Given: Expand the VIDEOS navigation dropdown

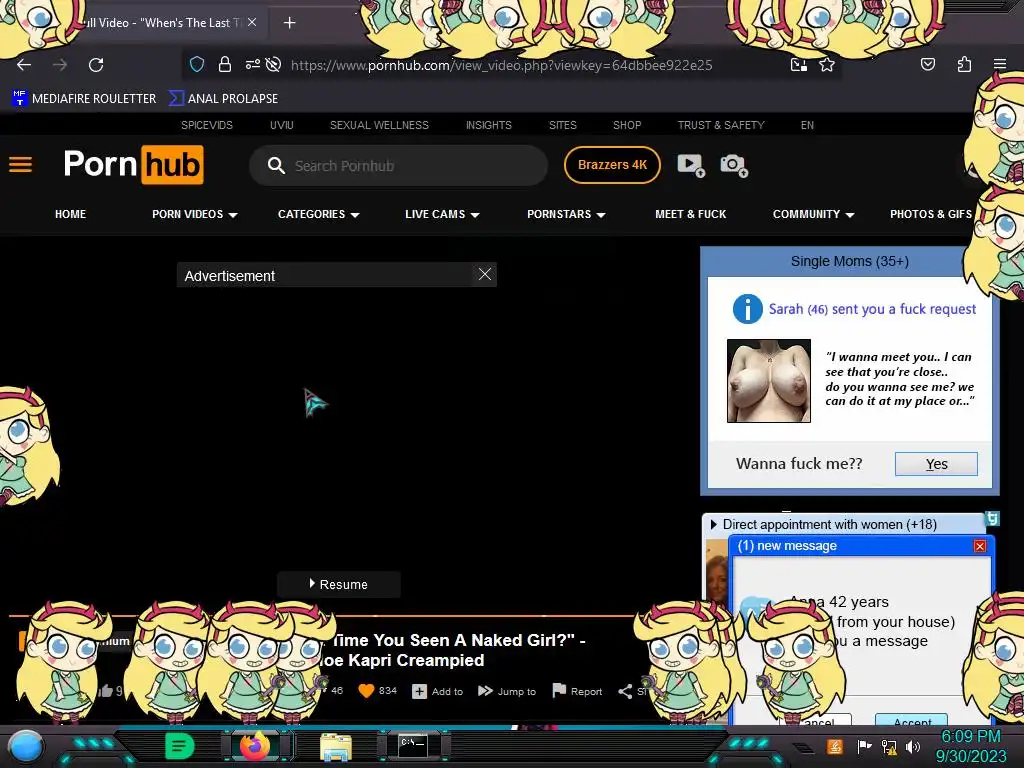Looking at the screenshot, I should [195, 214].
